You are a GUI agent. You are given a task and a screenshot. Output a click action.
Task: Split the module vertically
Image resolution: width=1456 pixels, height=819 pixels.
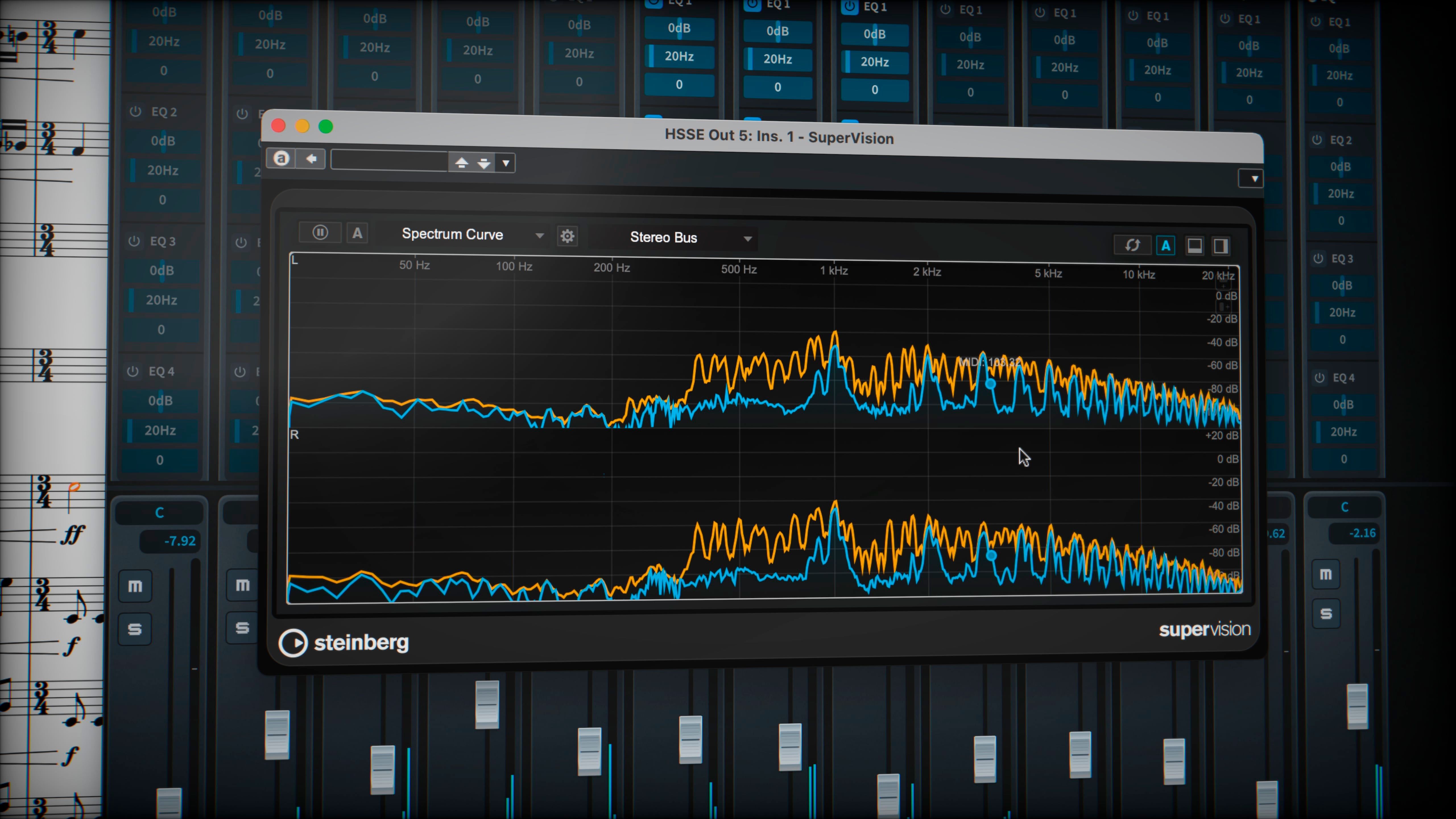pyautogui.click(x=1221, y=247)
